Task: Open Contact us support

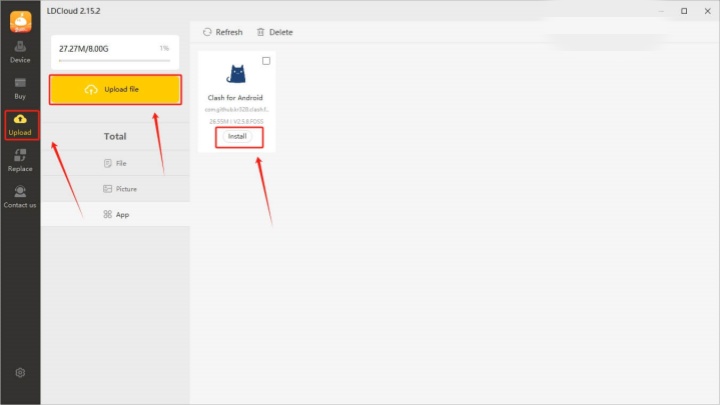Action: pos(20,196)
